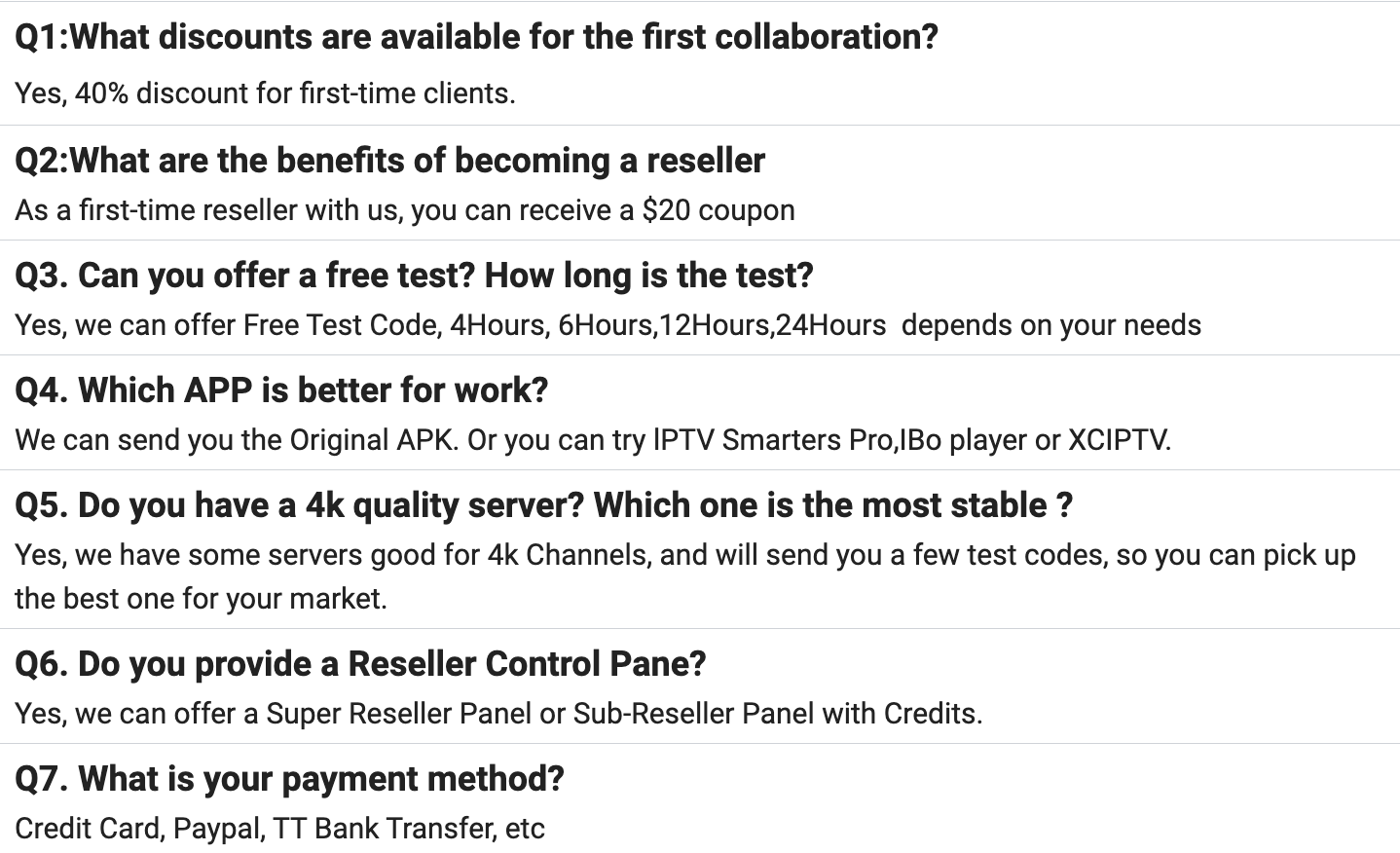Expand the Q6 Reseller Control Pane question
This screenshot has width=1400, height=853.
coord(360,664)
